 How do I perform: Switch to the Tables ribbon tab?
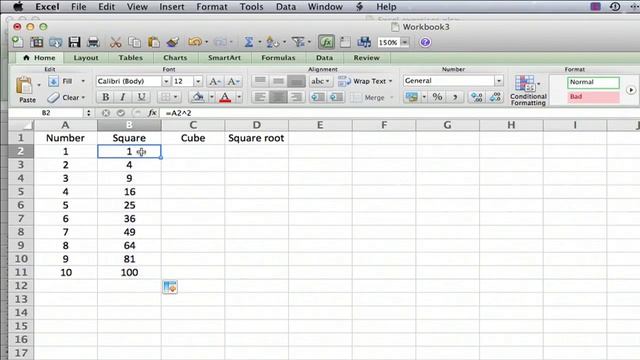[131, 58]
